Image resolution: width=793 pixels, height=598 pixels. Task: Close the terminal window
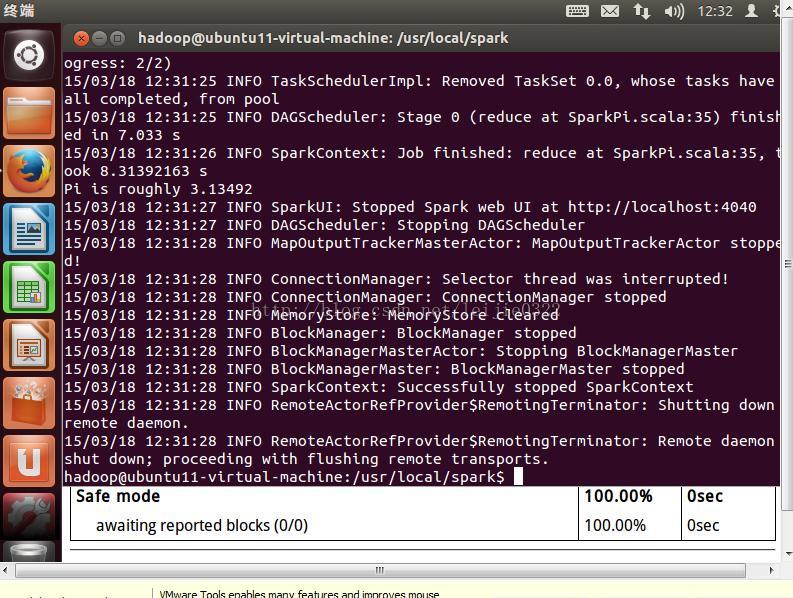coord(81,38)
